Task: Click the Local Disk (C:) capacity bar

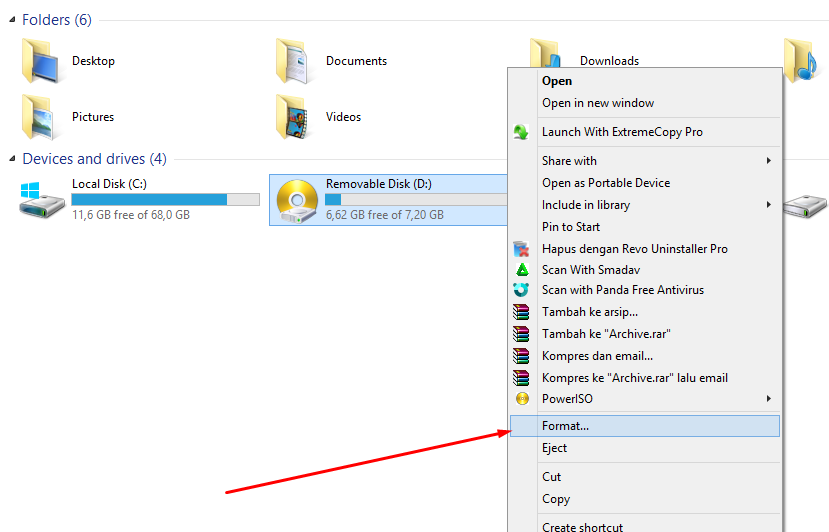Action: pos(165,199)
